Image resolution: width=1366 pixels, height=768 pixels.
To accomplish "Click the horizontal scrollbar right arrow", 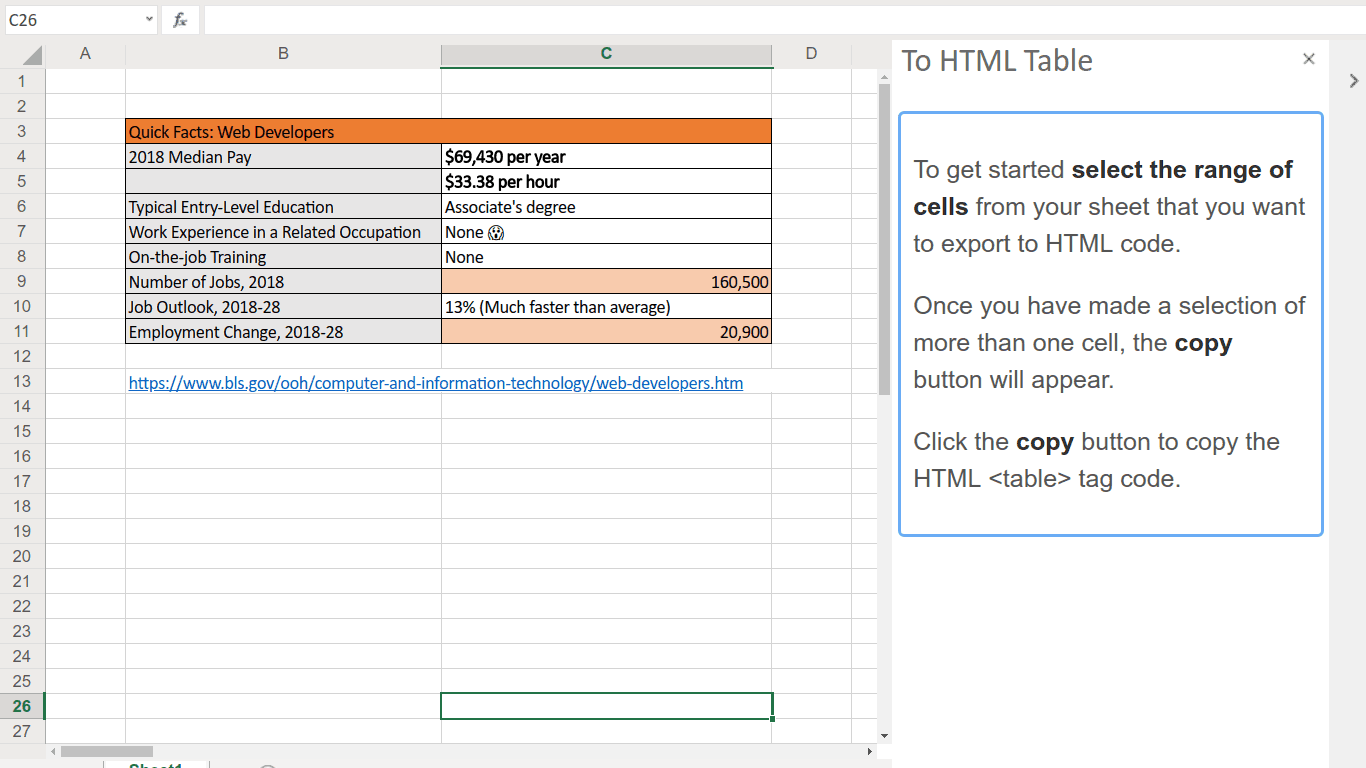I will pos(869,751).
